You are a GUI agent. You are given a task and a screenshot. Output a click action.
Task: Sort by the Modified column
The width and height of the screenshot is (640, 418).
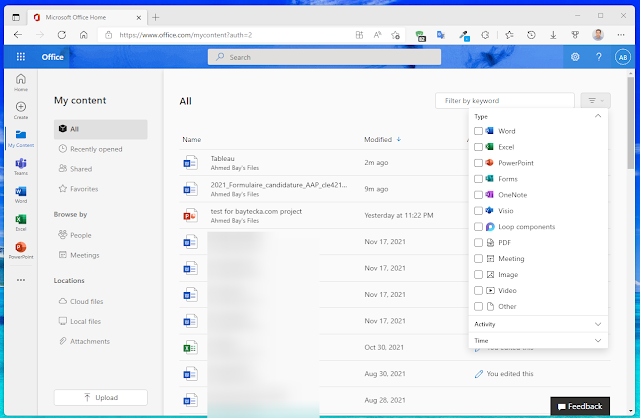[382, 140]
